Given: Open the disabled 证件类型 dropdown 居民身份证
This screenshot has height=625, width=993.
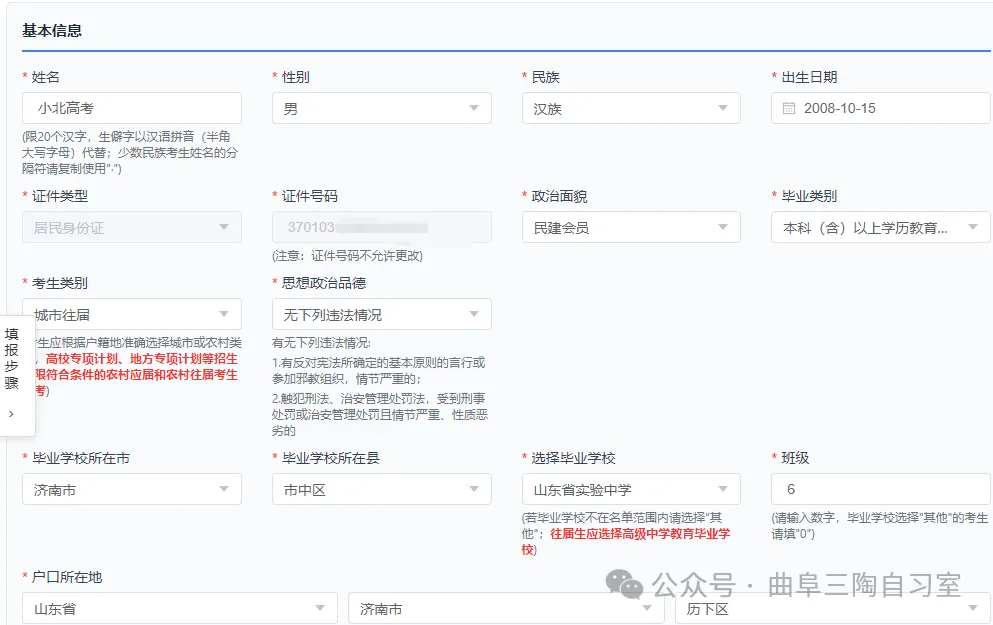Looking at the screenshot, I should (x=132, y=227).
